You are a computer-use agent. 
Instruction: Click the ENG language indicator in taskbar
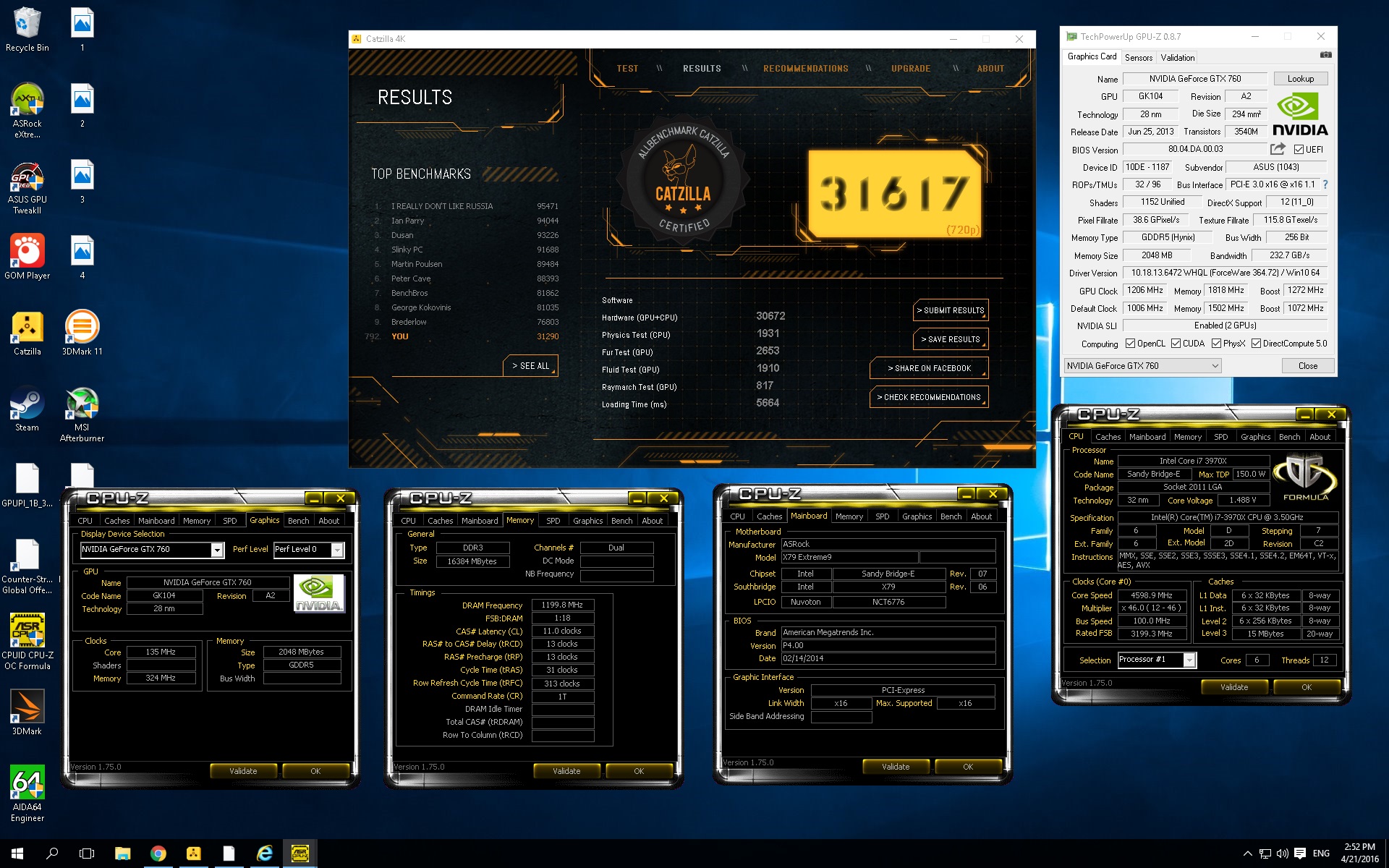click(1321, 854)
